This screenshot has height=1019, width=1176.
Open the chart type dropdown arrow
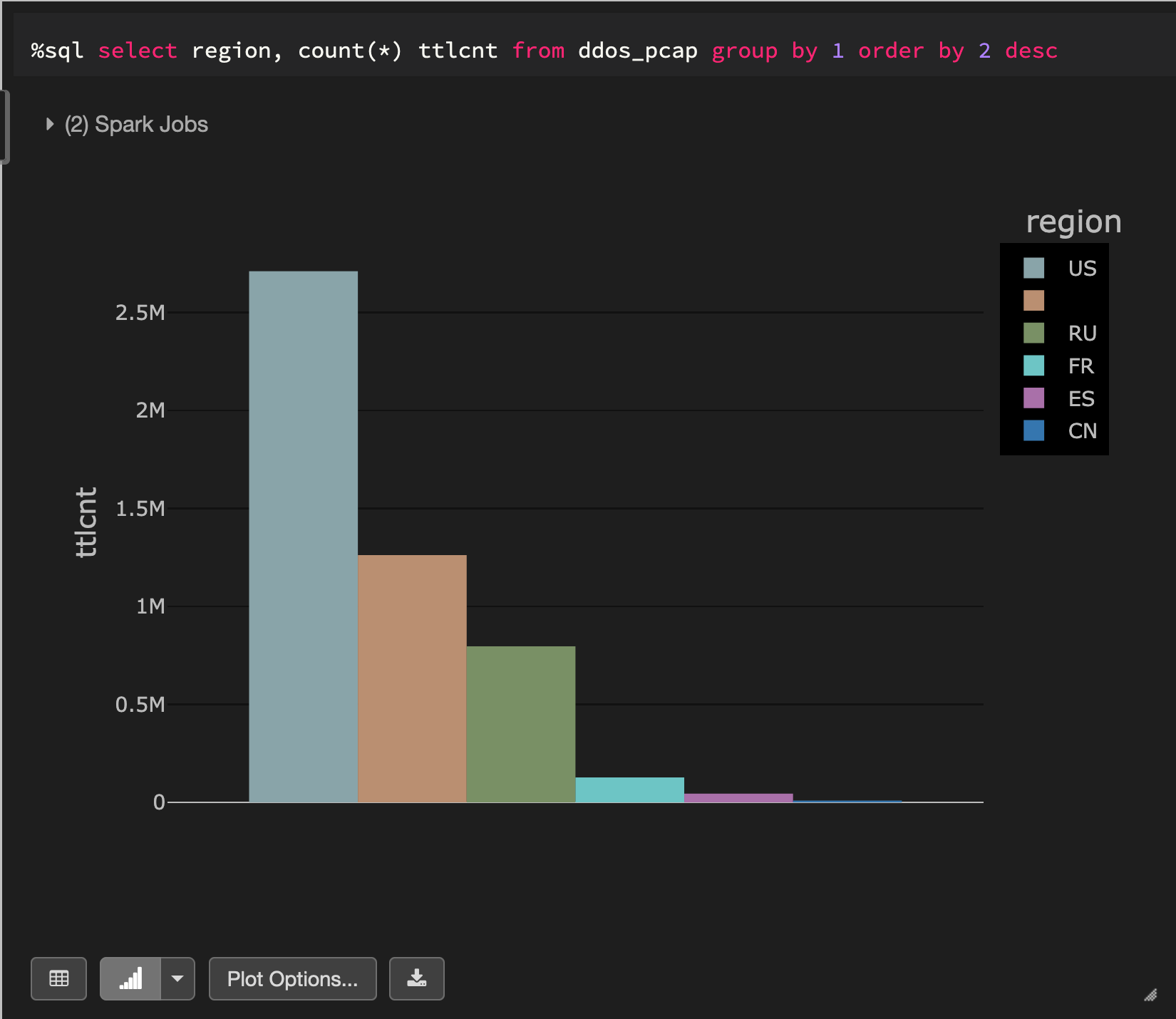point(177,978)
